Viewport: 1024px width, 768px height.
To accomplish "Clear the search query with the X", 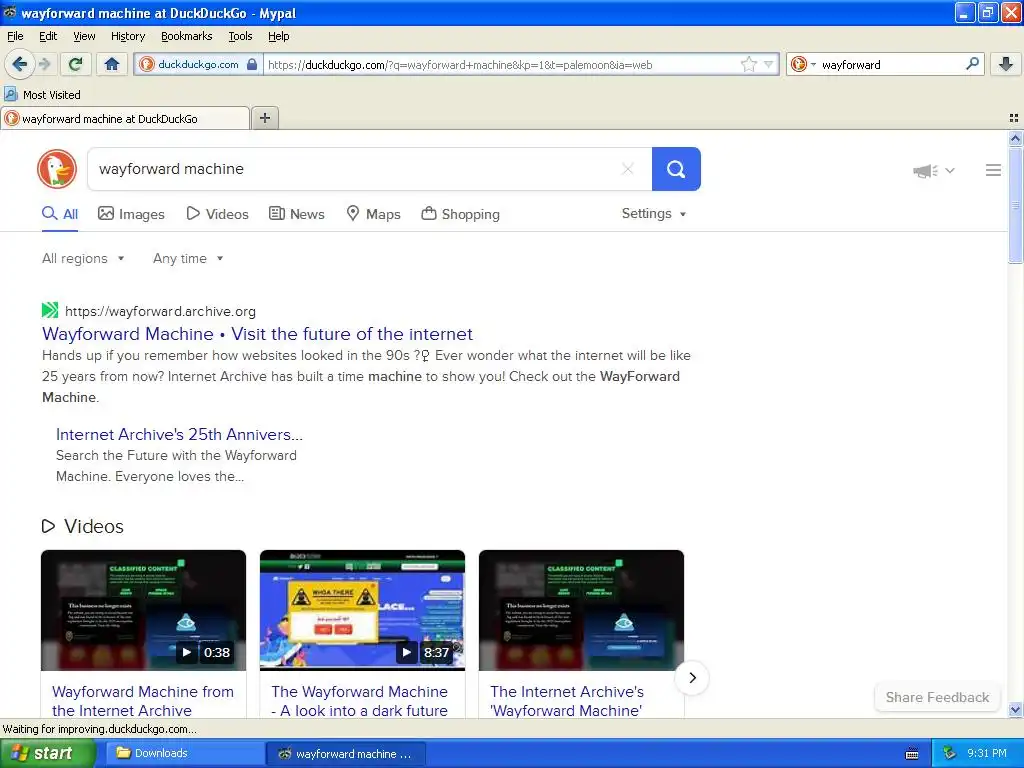I will pos(628,169).
